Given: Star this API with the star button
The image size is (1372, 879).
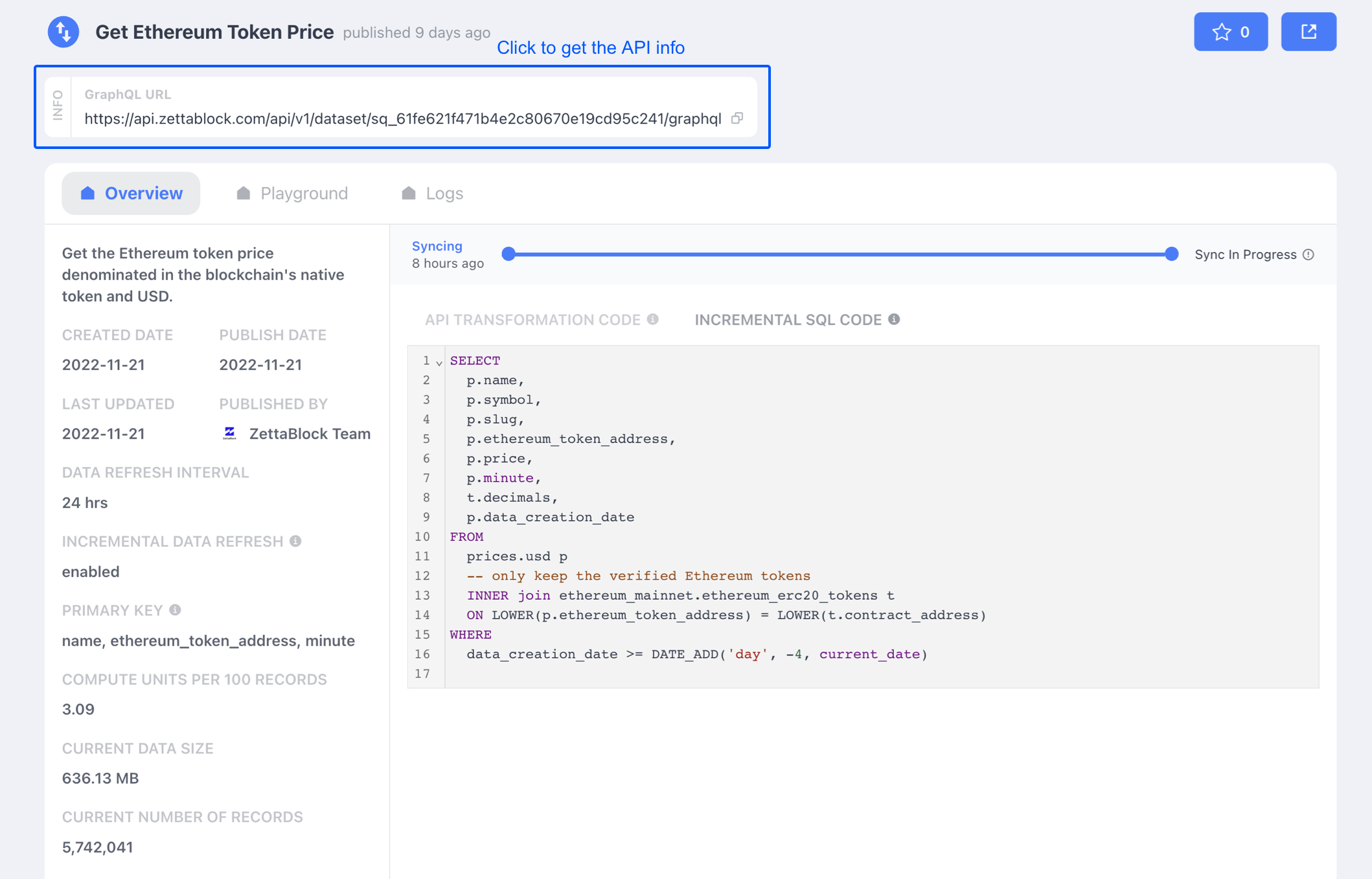Looking at the screenshot, I should point(1230,32).
